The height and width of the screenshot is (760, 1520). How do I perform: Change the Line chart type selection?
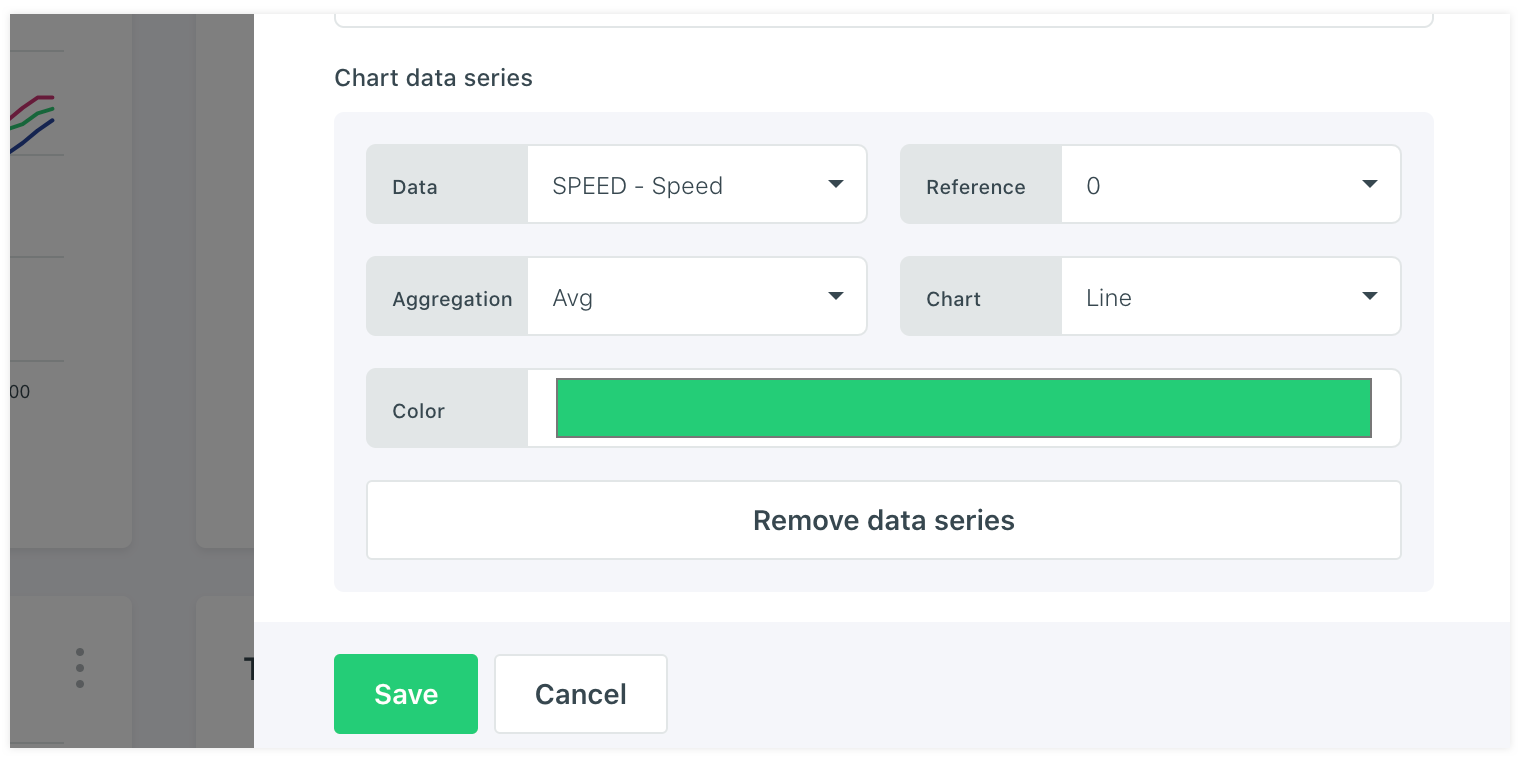click(x=1210, y=298)
